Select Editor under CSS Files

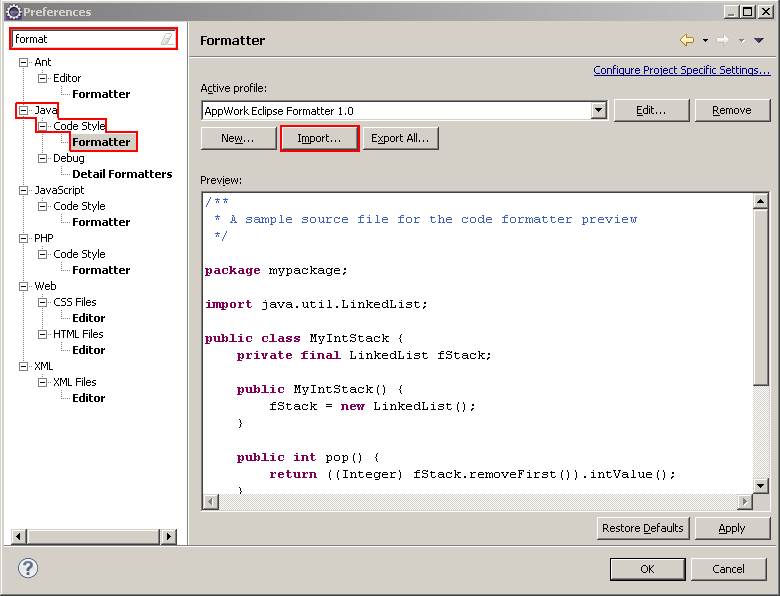[88, 318]
